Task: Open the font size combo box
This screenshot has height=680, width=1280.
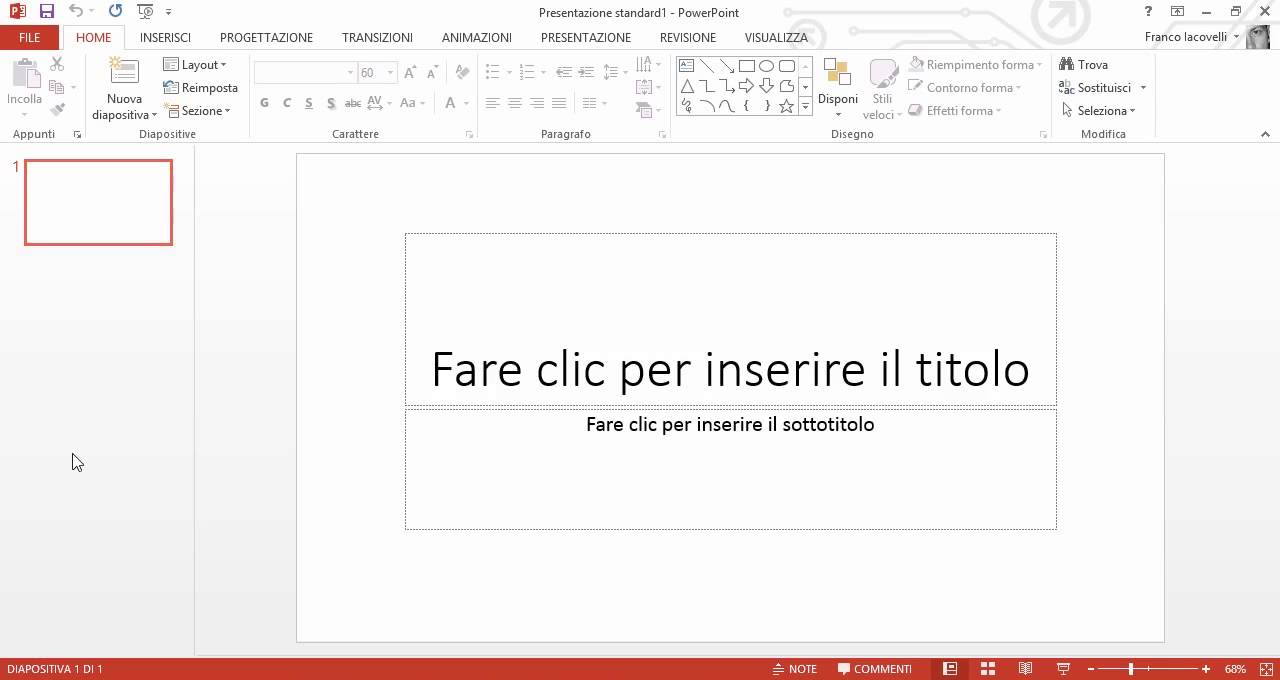Action: coord(377,73)
